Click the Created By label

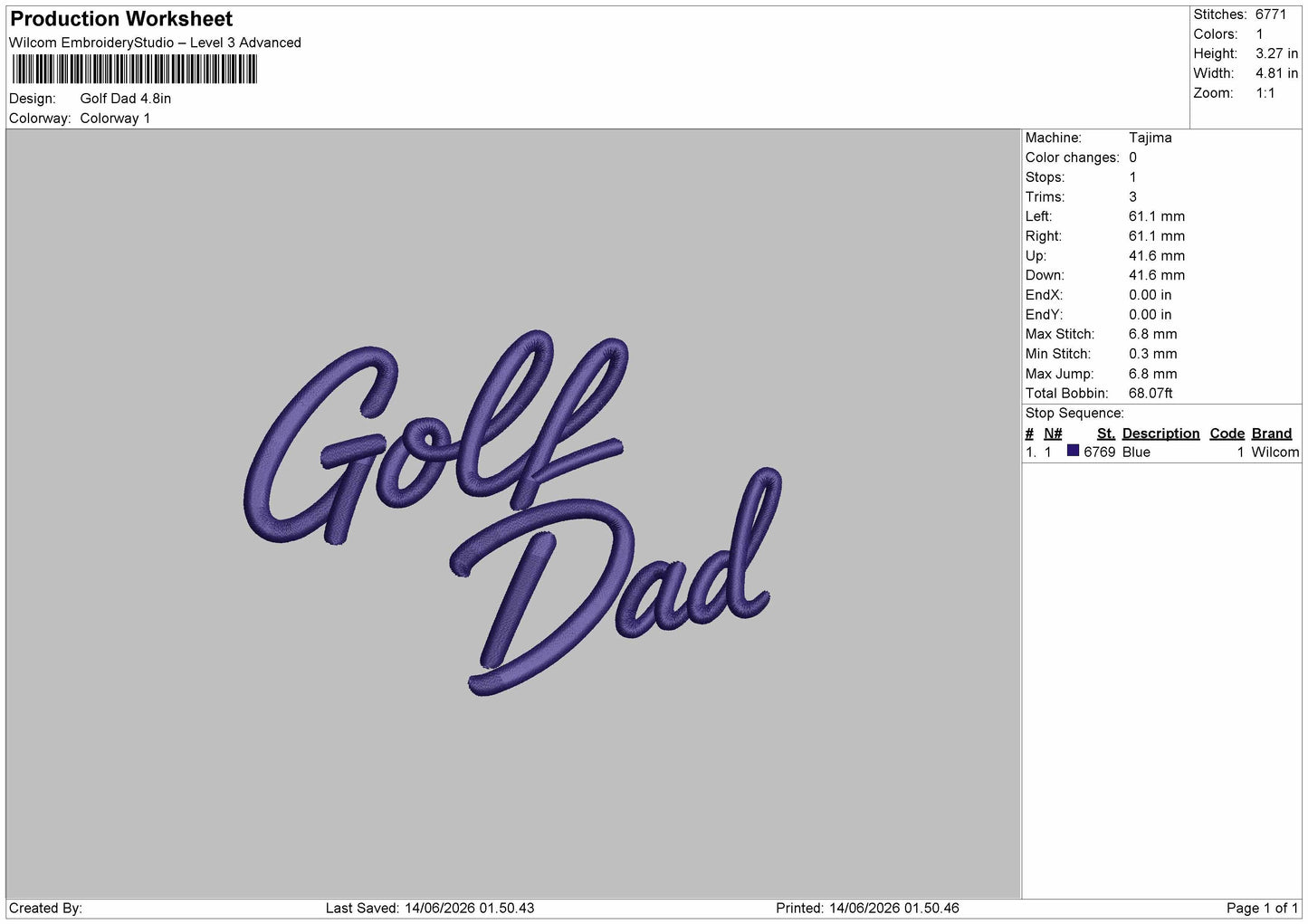click(x=45, y=909)
